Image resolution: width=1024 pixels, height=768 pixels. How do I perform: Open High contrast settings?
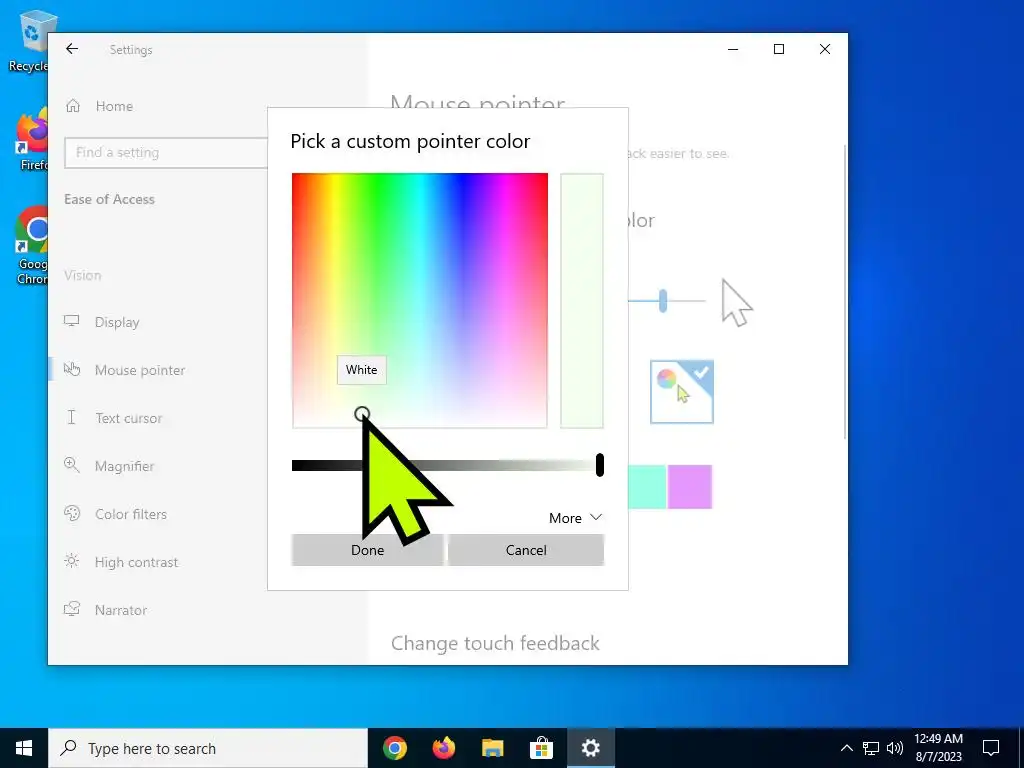click(136, 562)
